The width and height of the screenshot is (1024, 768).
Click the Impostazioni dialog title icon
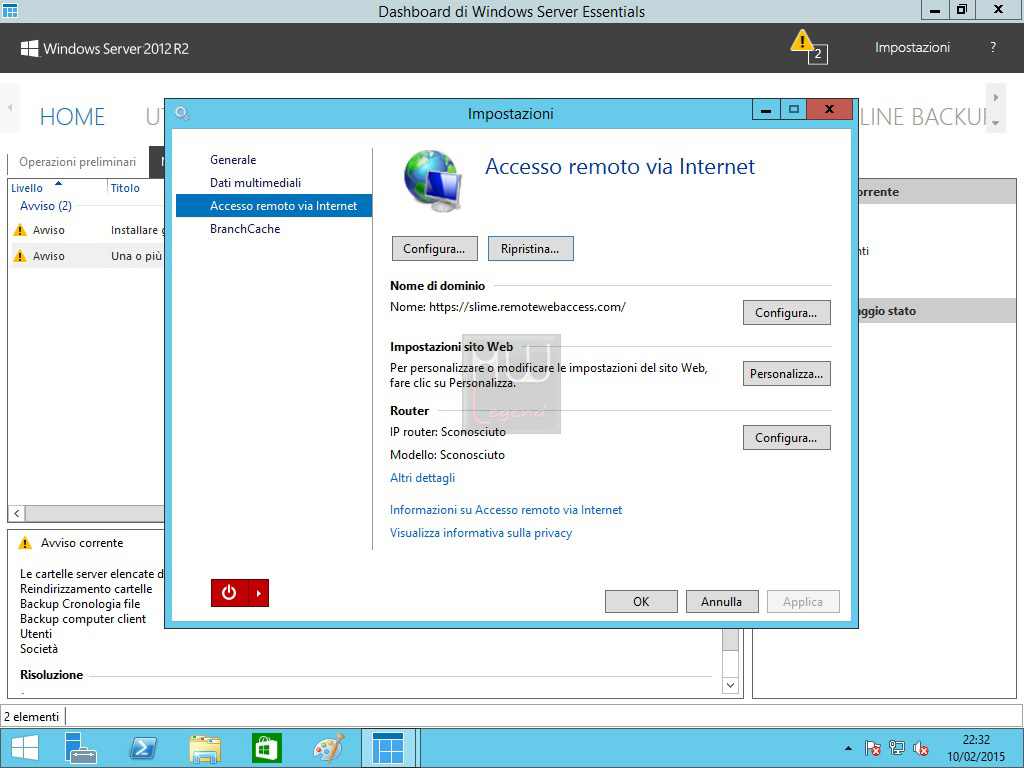[182, 114]
